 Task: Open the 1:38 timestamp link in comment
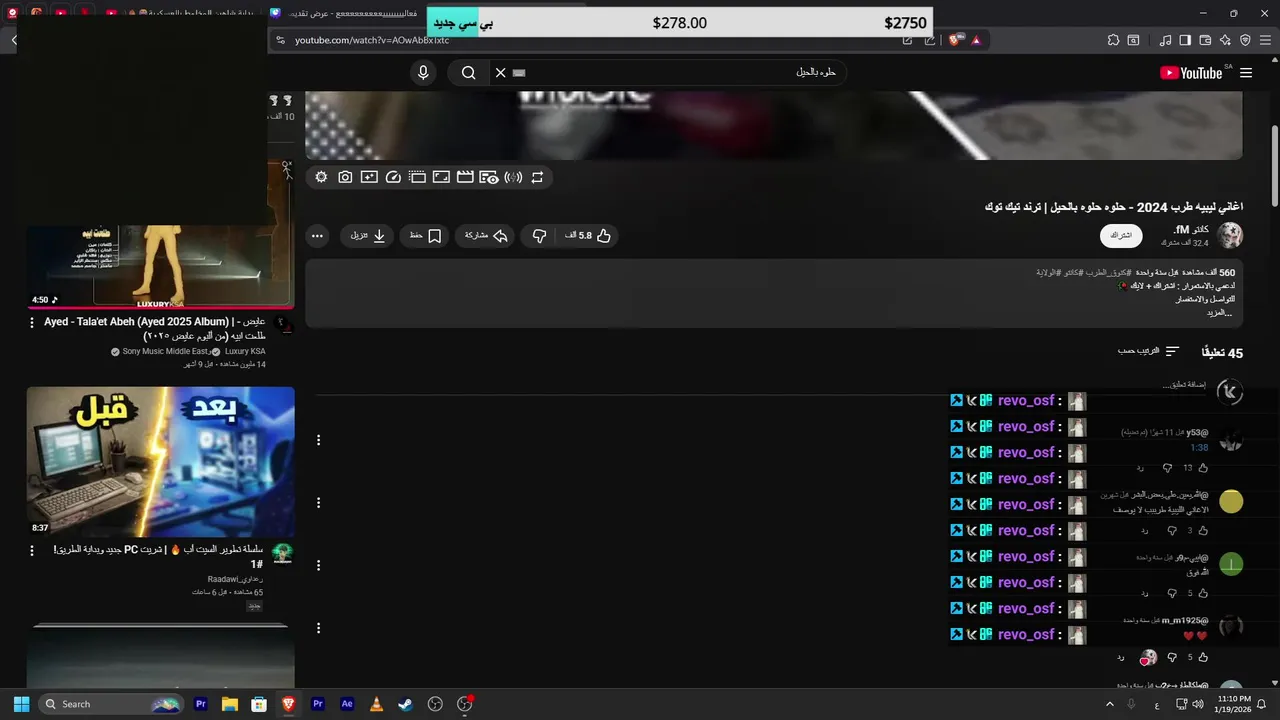[1199, 448]
